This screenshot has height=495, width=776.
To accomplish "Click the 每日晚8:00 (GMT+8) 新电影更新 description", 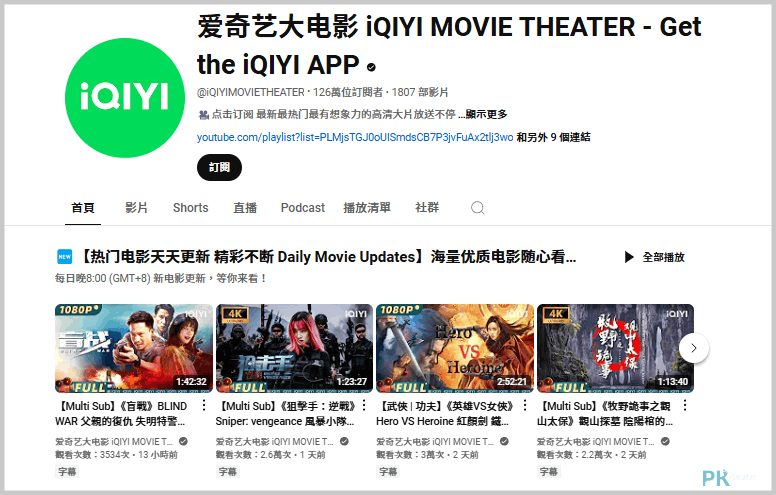I will coord(161,278).
